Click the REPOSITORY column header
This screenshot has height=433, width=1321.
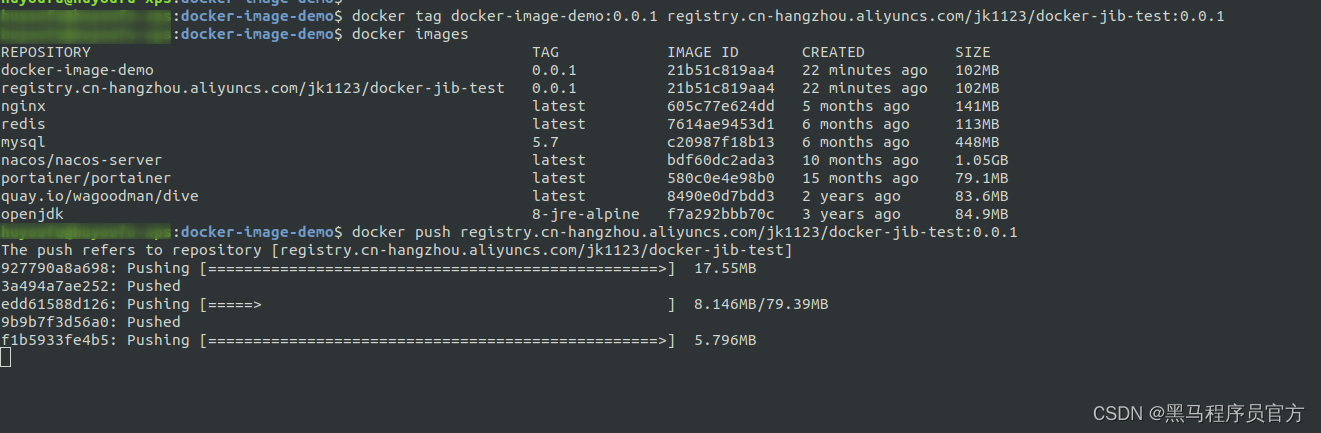46,52
